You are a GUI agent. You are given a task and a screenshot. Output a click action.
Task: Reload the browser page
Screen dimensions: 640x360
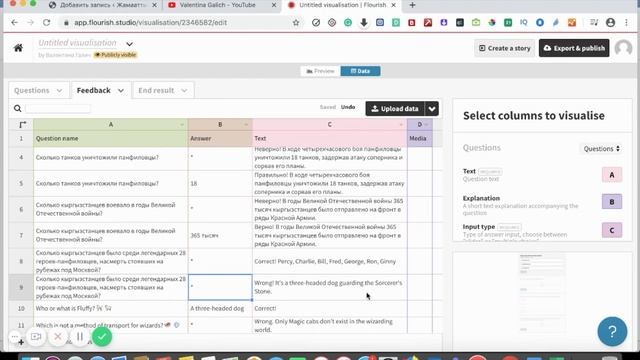pos(47,23)
